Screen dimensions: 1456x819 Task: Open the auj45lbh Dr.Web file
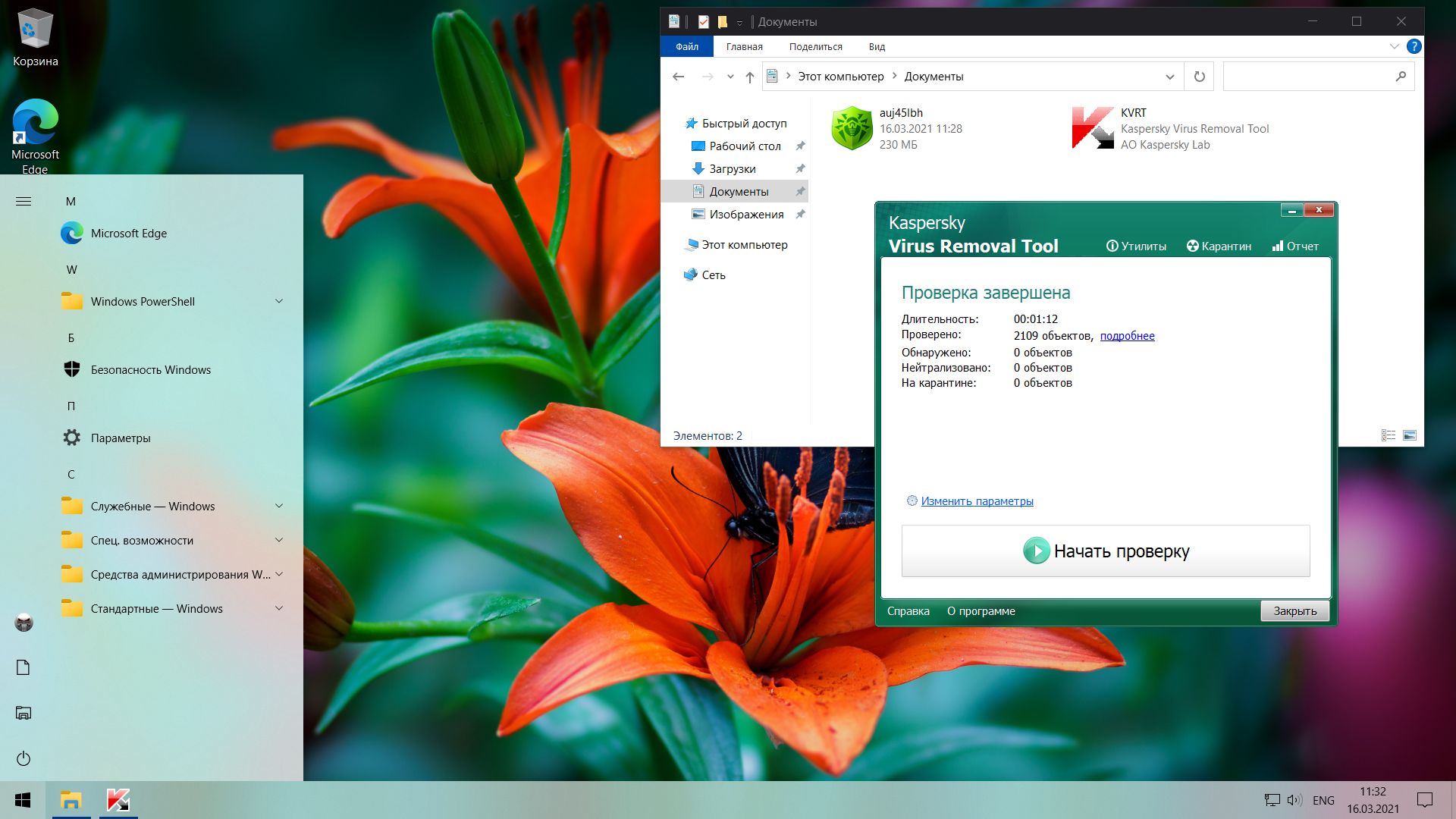point(852,128)
